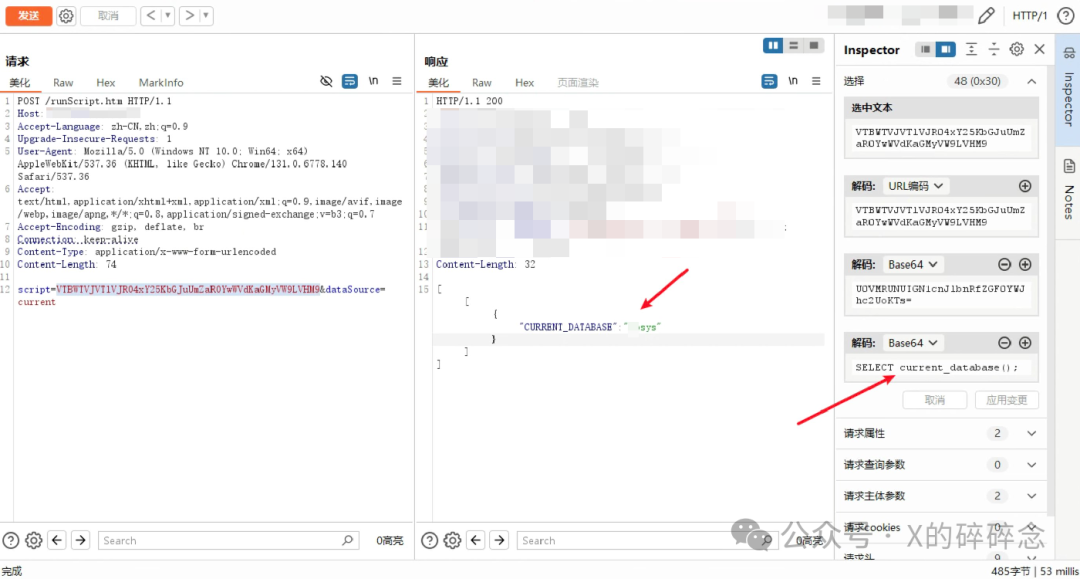
Task: Toggle the \n newline display in response panel
Action: (793, 81)
